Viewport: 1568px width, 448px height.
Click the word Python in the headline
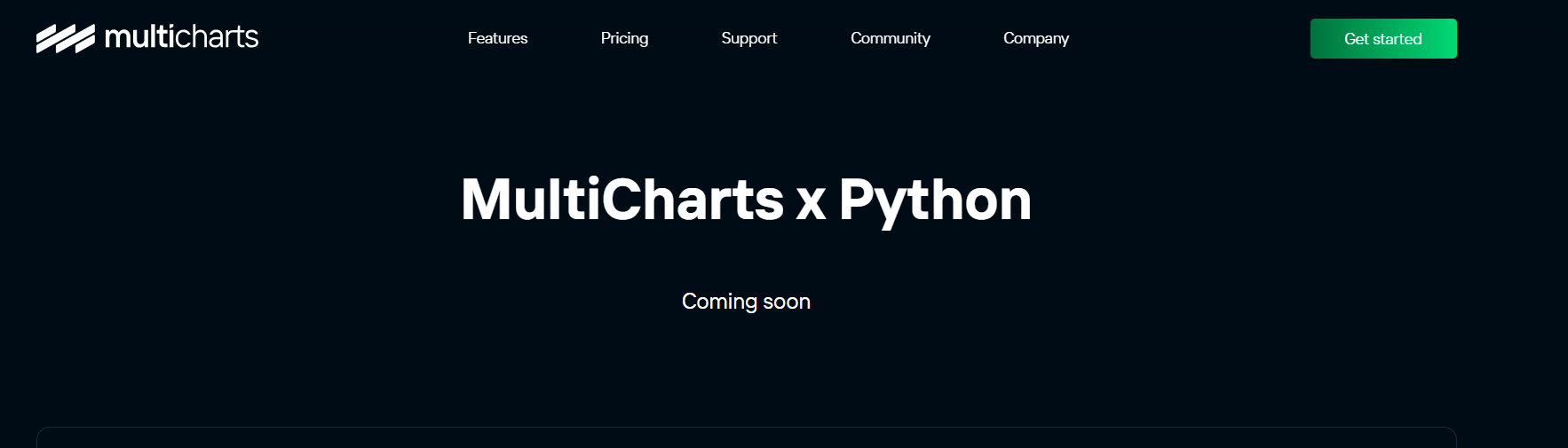(x=935, y=200)
